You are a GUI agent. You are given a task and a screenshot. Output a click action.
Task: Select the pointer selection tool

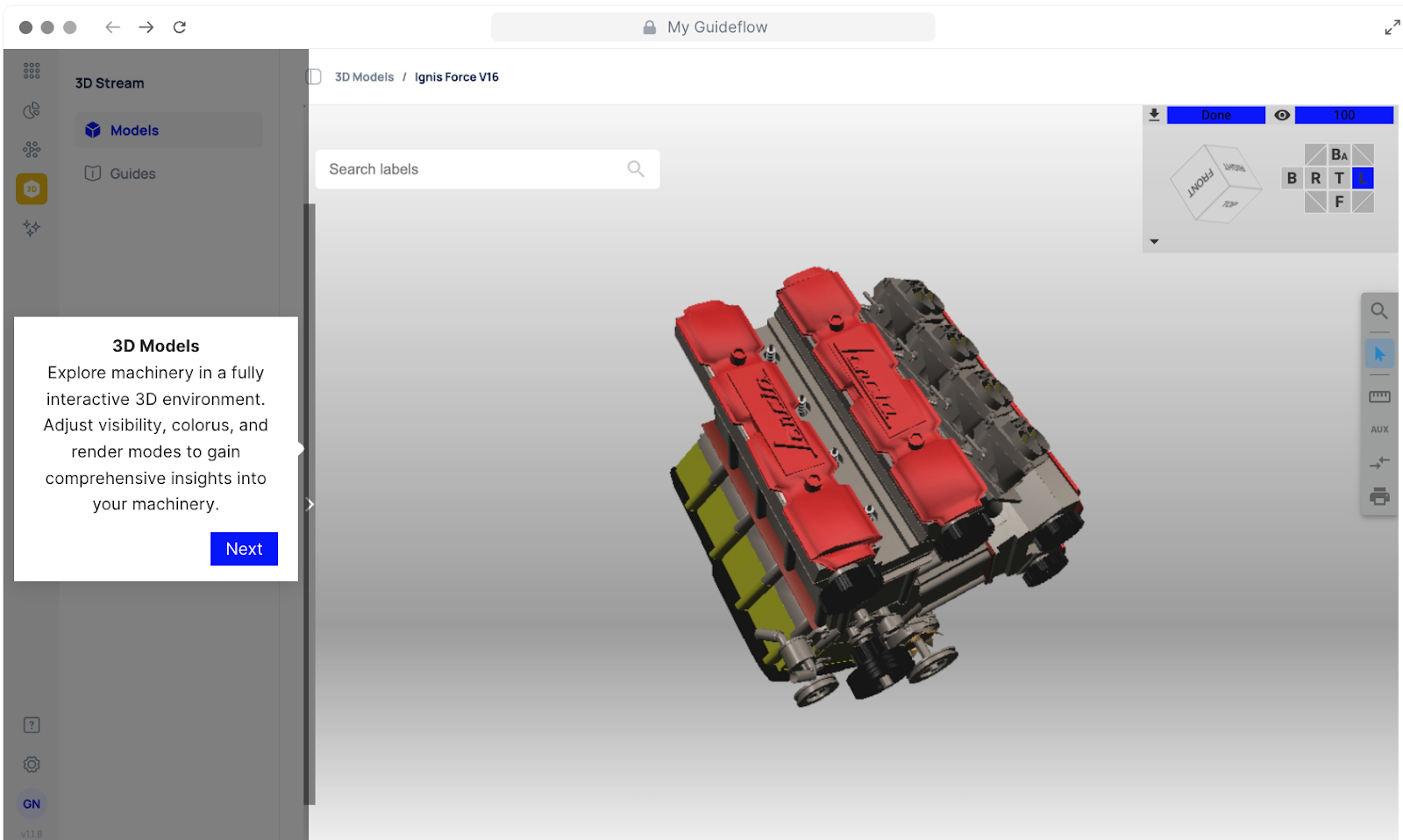(x=1379, y=354)
